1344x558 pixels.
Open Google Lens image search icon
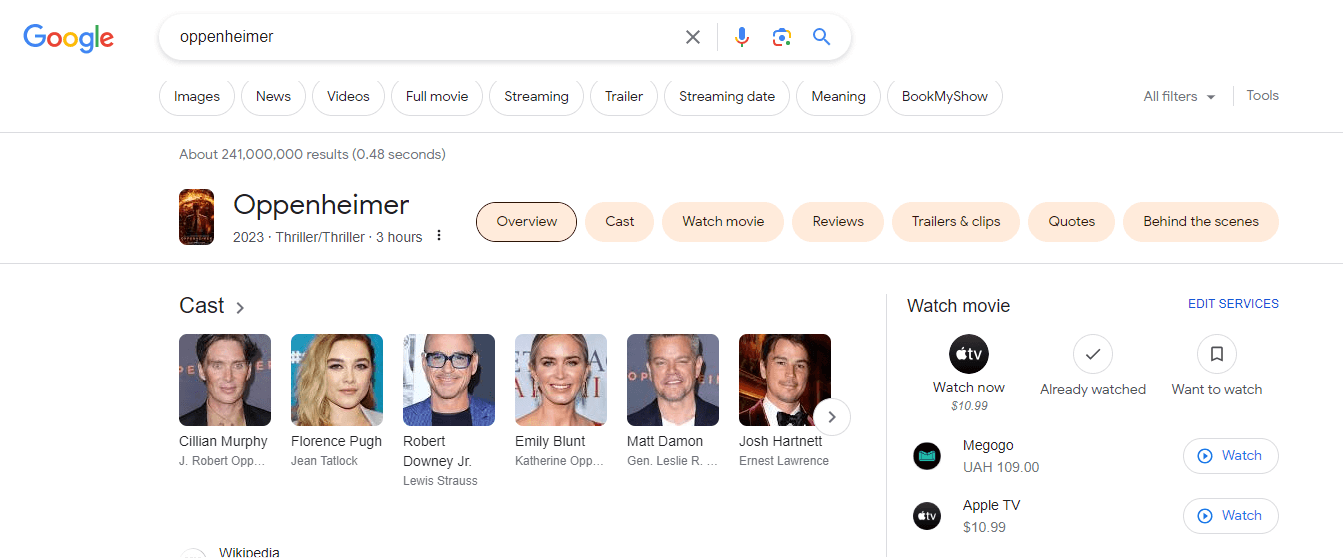point(782,37)
